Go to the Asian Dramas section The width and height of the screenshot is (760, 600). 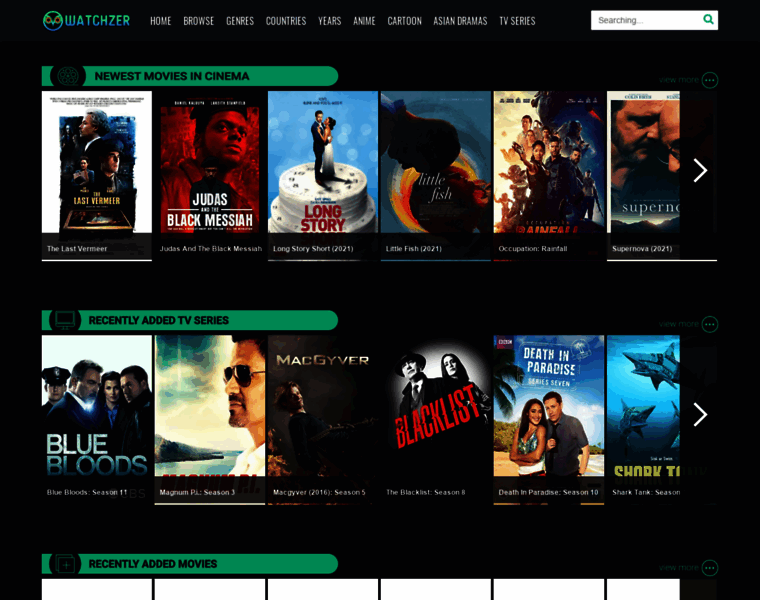point(460,21)
